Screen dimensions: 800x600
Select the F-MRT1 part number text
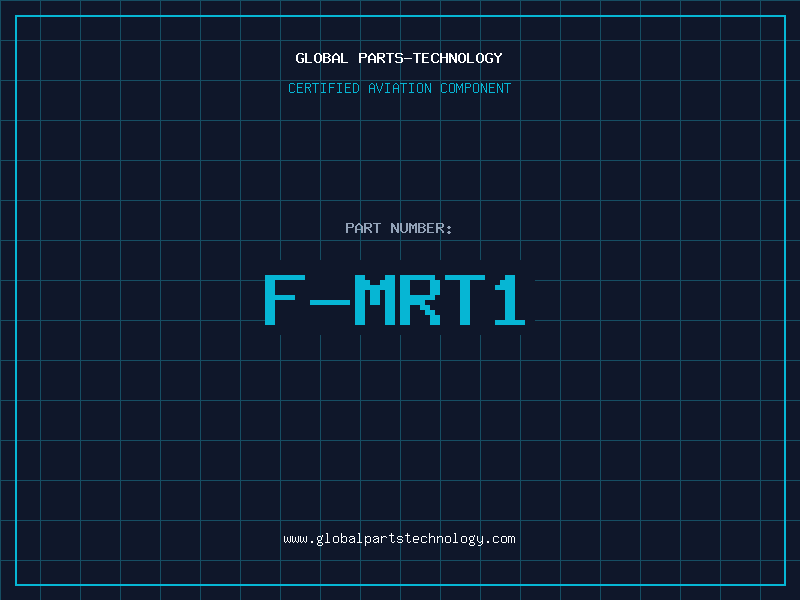coord(394,300)
